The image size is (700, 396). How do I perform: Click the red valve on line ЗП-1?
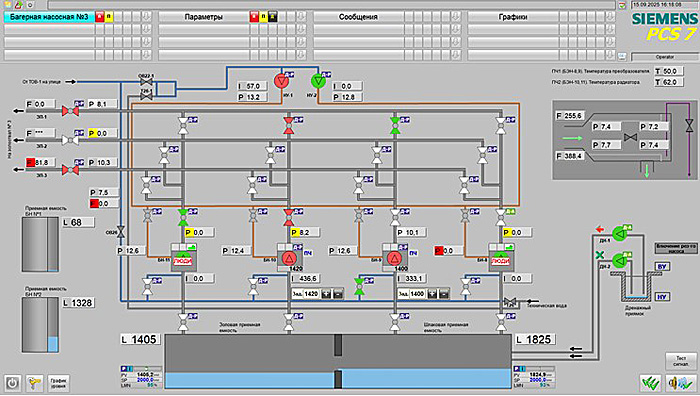coord(70,110)
